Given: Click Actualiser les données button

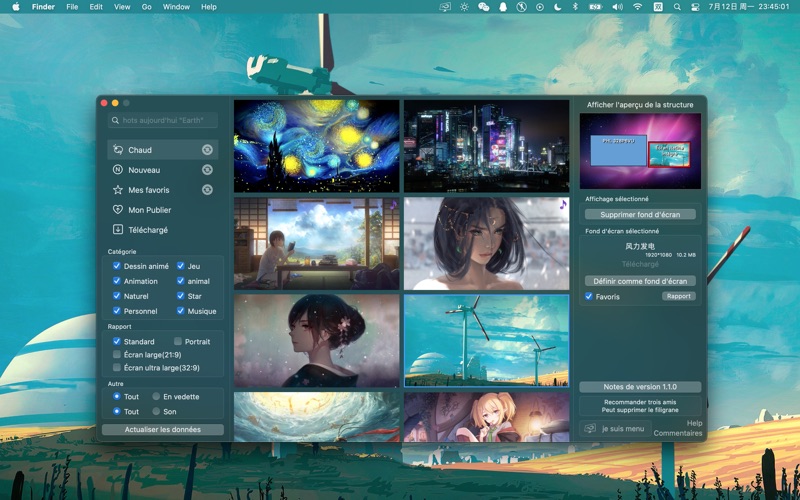Looking at the screenshot, I should pos(163,430).
